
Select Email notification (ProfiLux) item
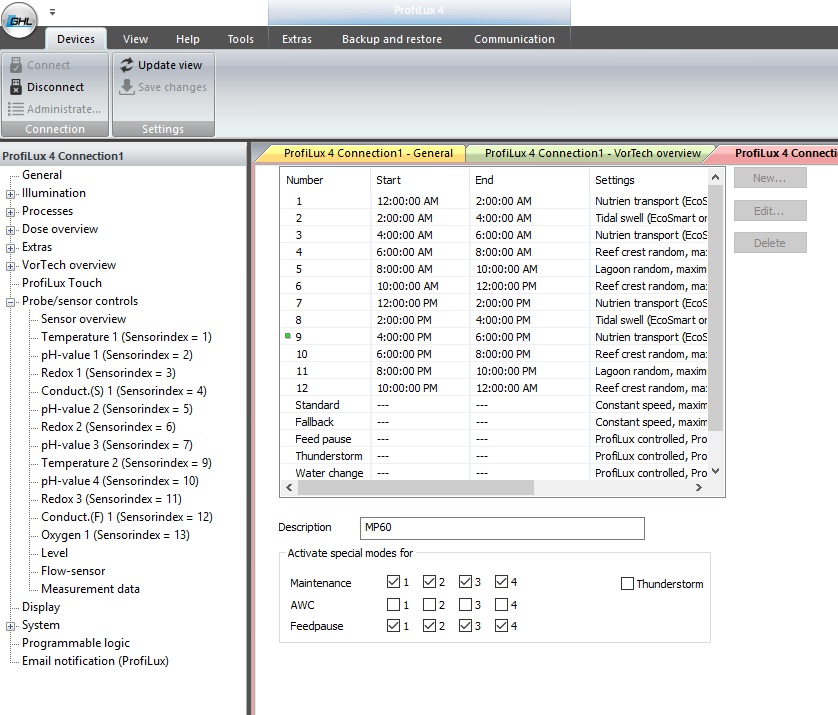coord(95,661)
